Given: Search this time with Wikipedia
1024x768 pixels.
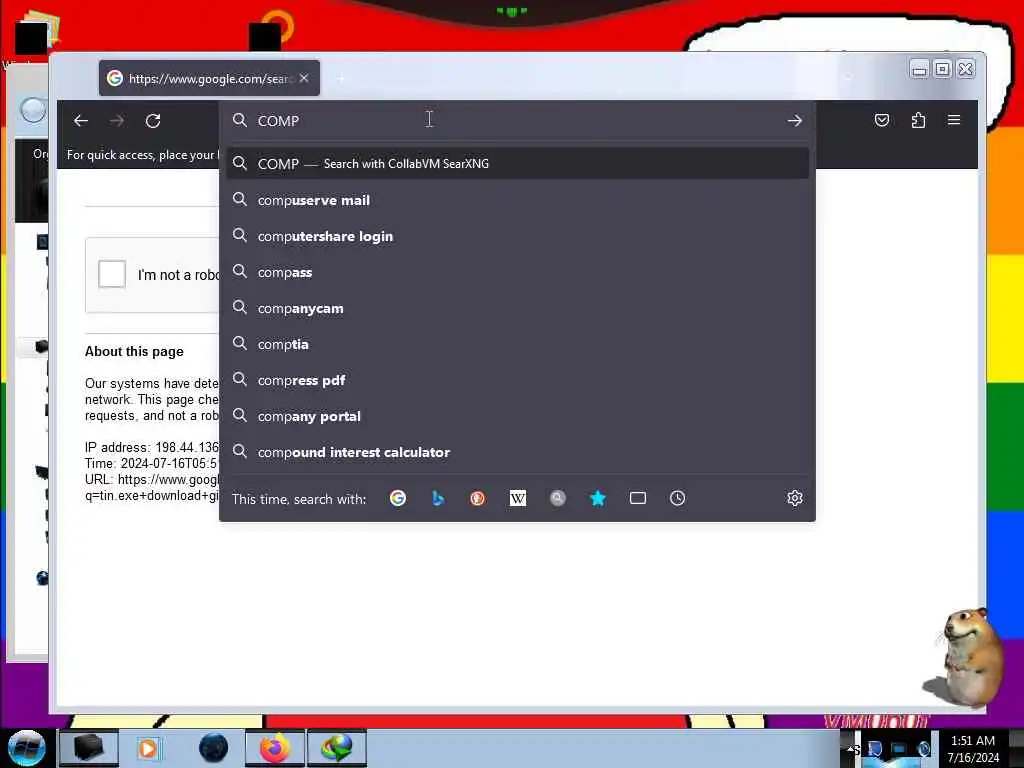Looking at the screenshot, I should 517,498.
